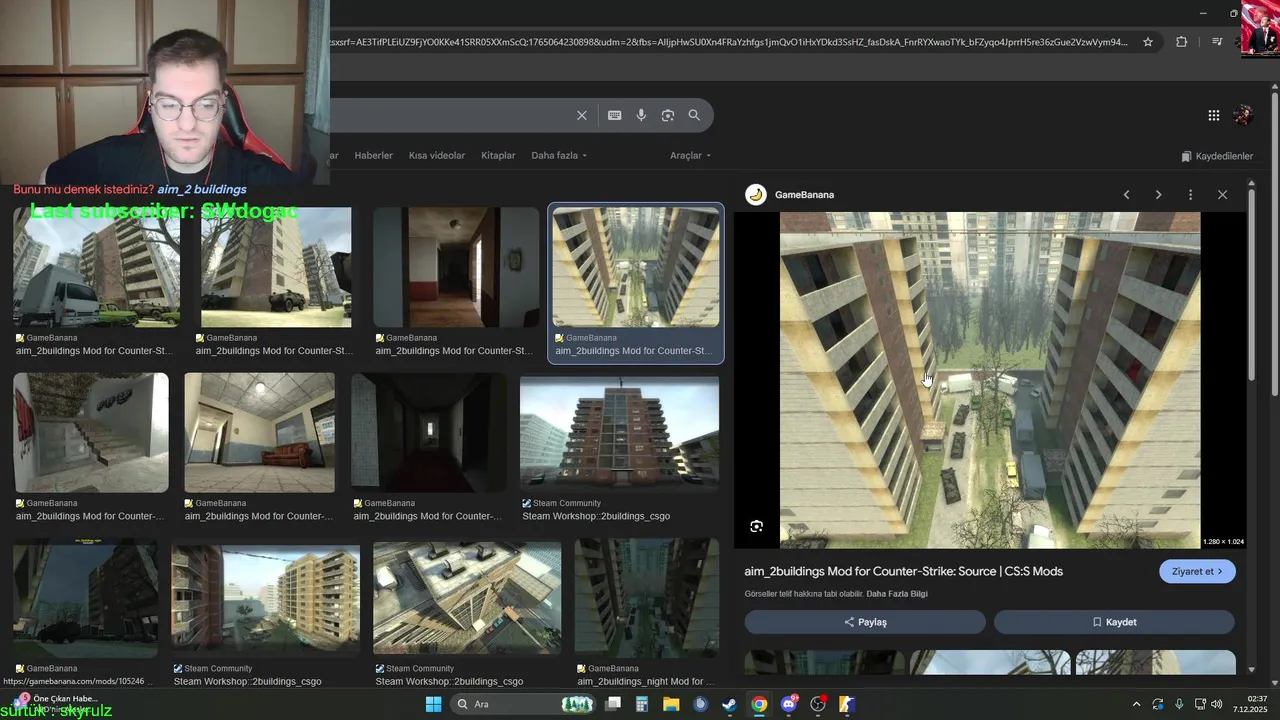Switch to the Kitaplar tab
The width and height of the screenshot is (1280, 720).
[x=498, y=156]
